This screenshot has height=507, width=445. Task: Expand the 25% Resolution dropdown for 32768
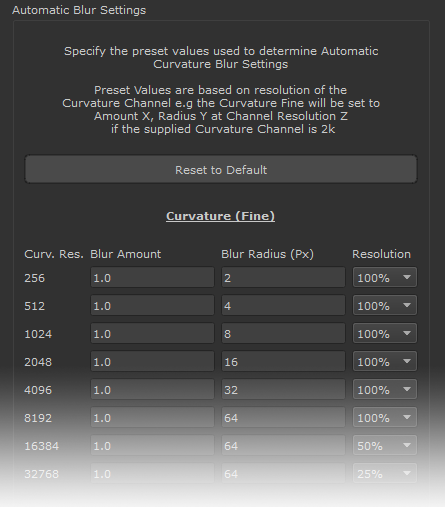point(385,473)
